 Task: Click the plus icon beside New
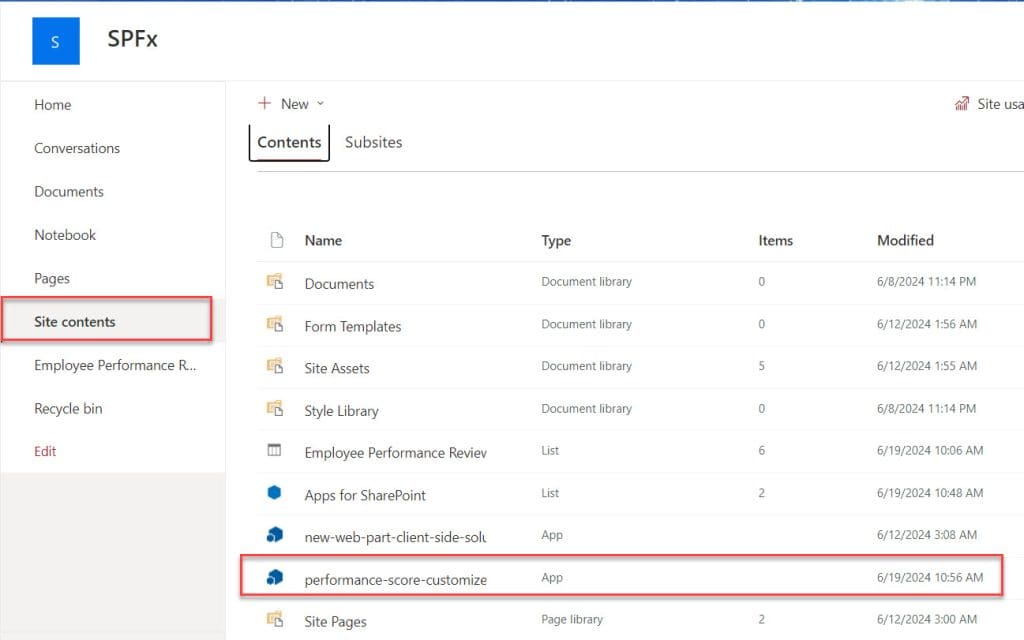point(264,103)
